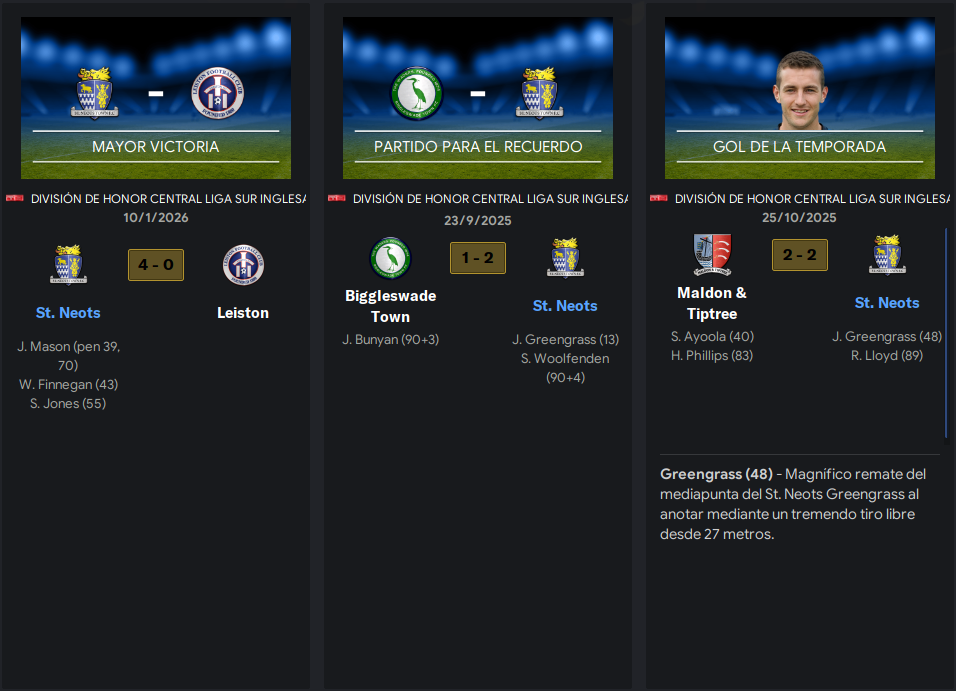Click the flag icon above the 25/10/2025 match
Viewport: 956px width, 691px height.
(x=658, y=198)
